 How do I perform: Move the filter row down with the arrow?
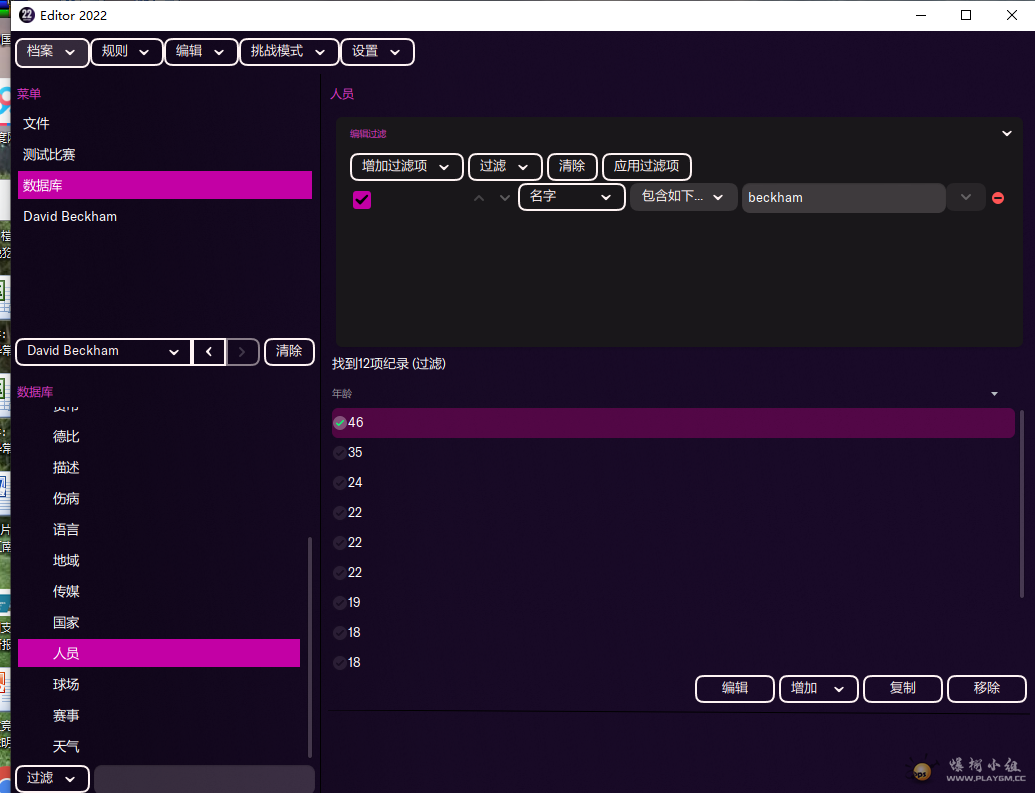click(505, 198)
